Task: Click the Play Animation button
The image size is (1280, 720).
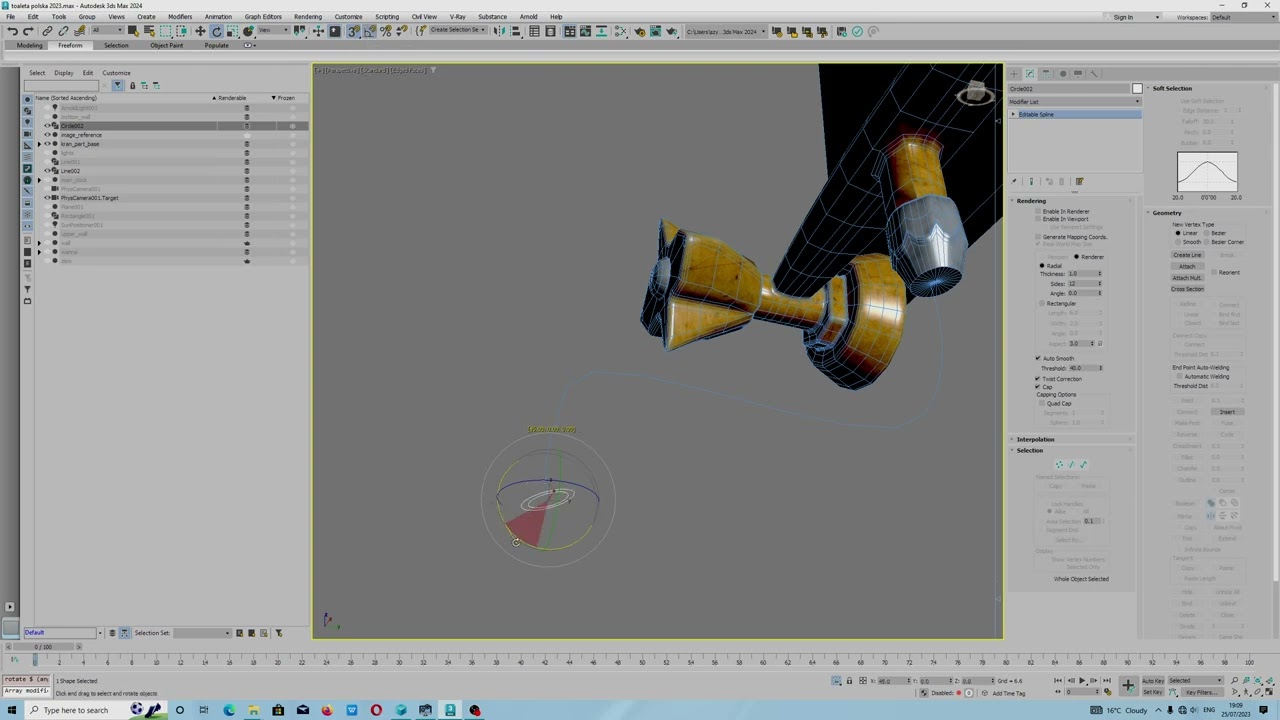Action: coord(1081,681)
